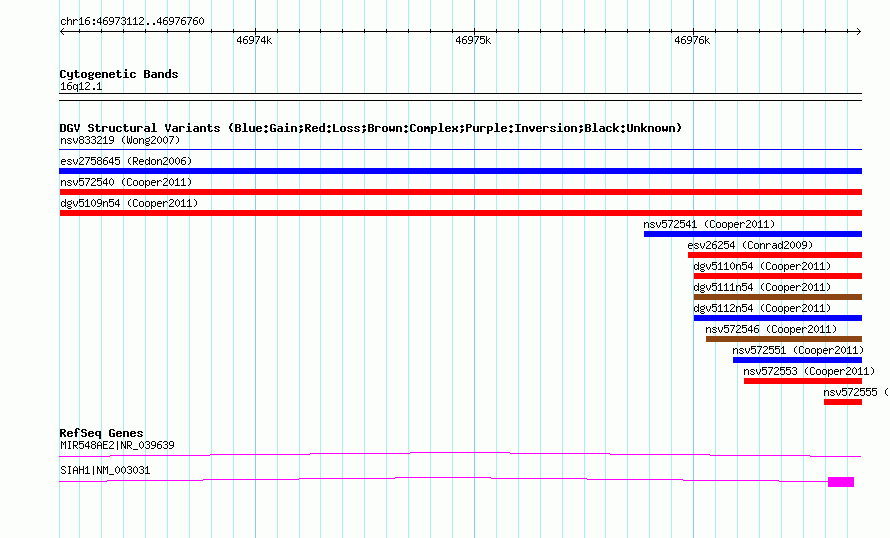The image size is (890, 538).
Task: Click the nsv572553 (Cooper2011) label
Action: point(809,371)
